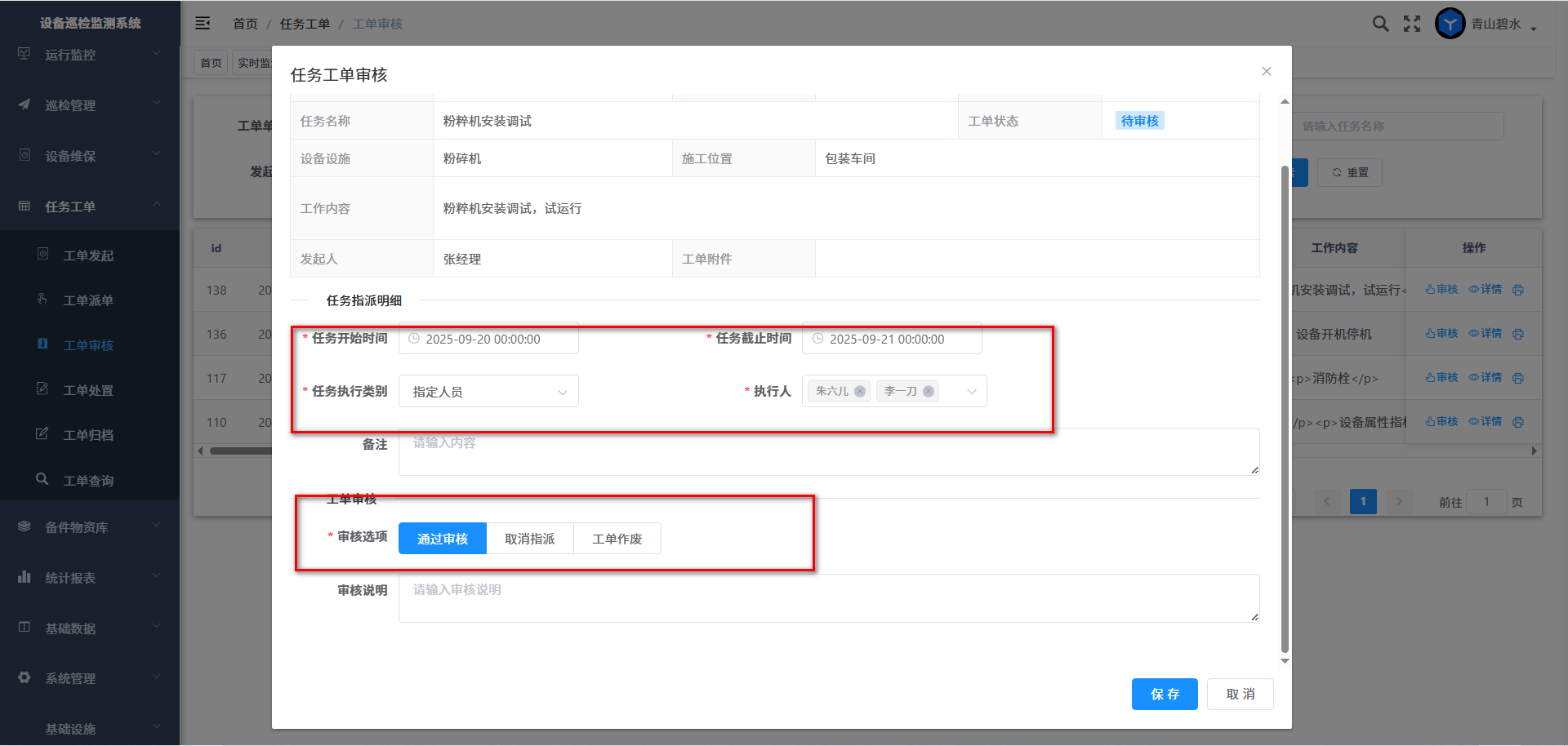Screen dimensions: 1568x746
Task: Click the user avatar icon
Action: point(1450,24)
